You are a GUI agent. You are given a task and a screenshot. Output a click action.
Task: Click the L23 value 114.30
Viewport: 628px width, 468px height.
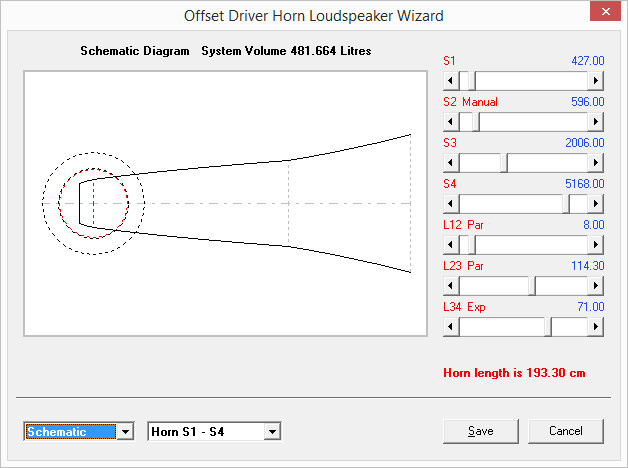588,266
